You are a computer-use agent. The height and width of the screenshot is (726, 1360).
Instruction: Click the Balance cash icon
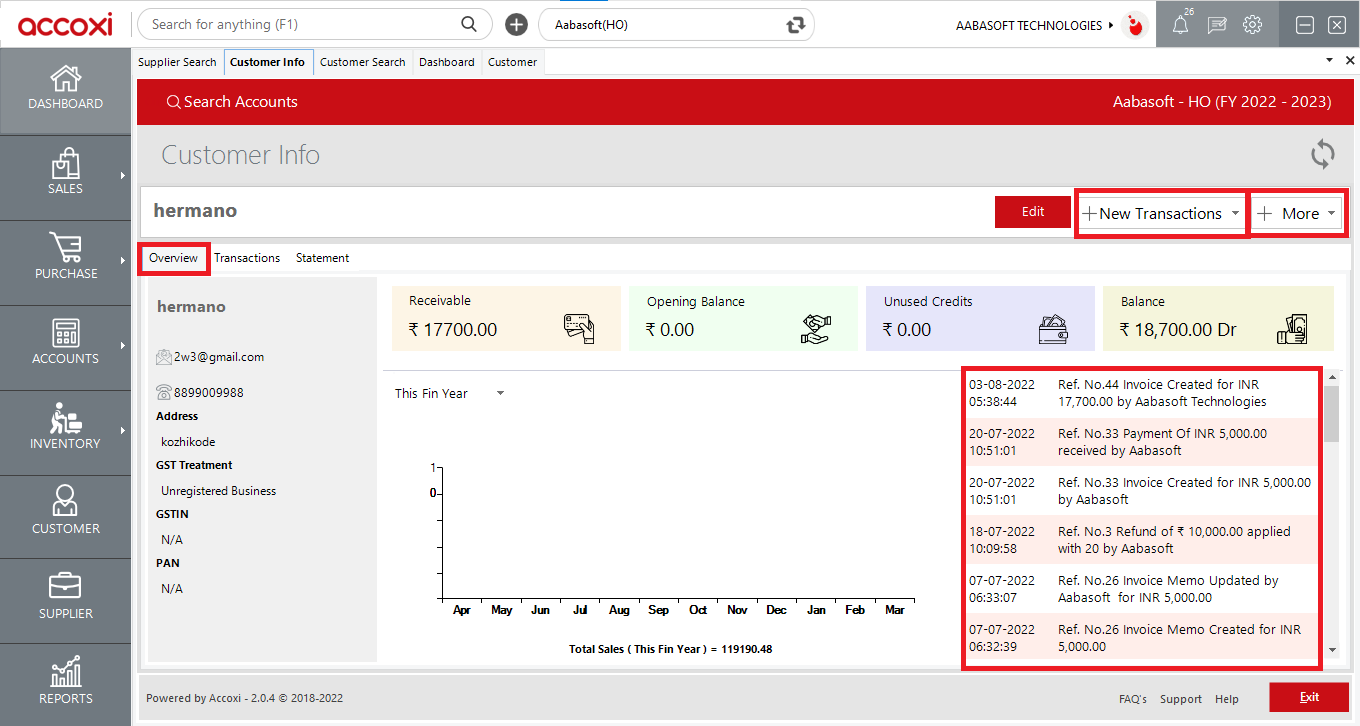[x=1291, y=329]
